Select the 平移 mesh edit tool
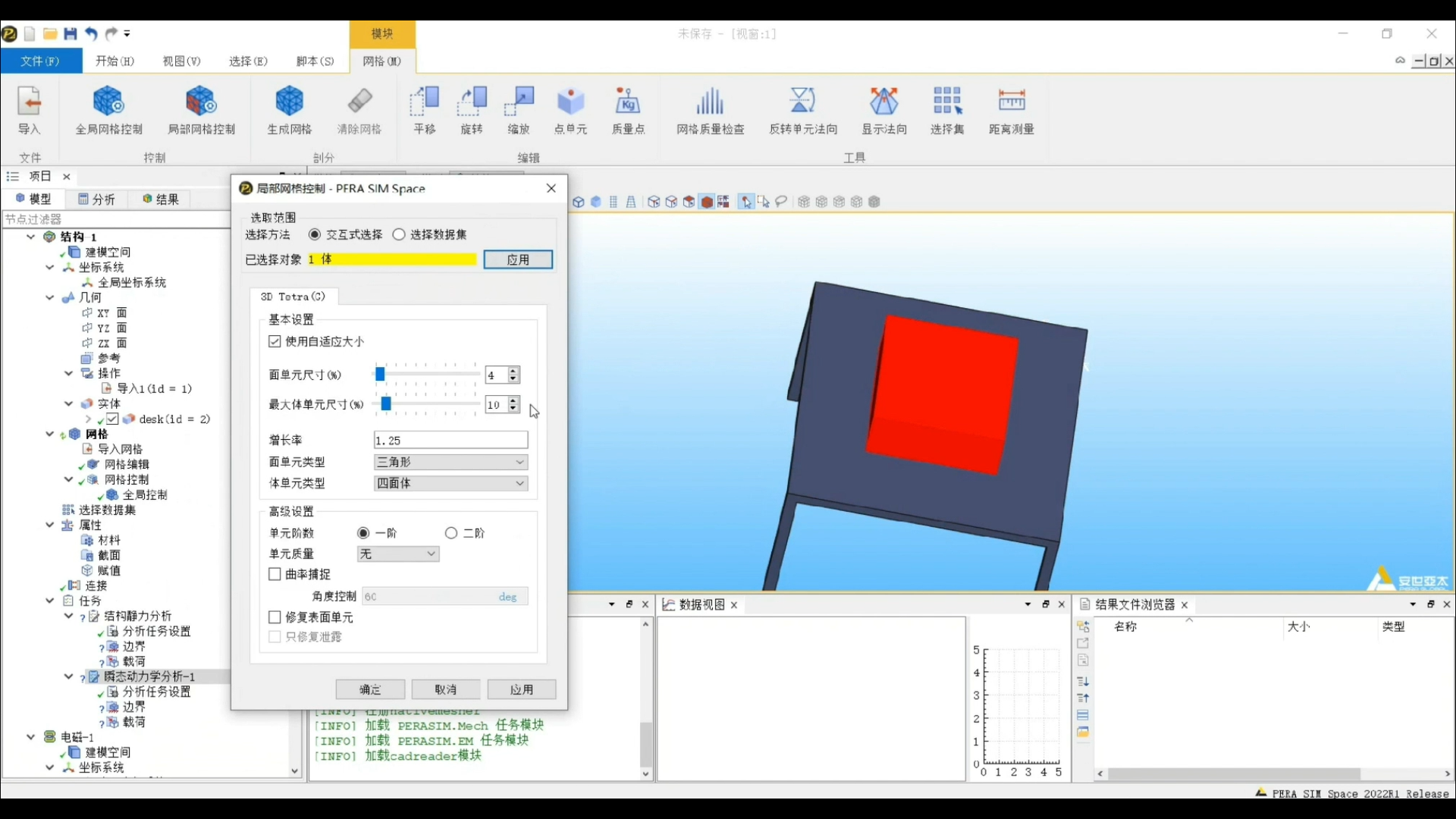This screenshot has height=819, width=1456. click(425, 110)
